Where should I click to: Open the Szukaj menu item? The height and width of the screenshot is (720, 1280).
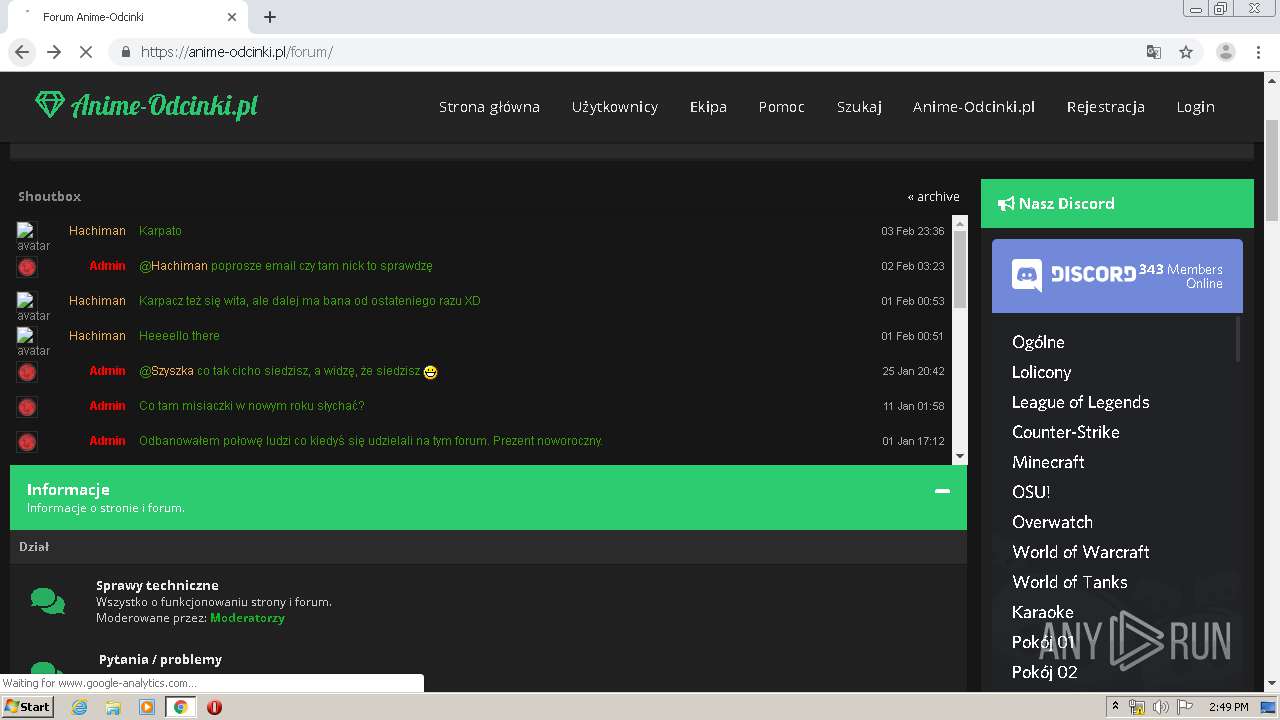coord(859,107)
